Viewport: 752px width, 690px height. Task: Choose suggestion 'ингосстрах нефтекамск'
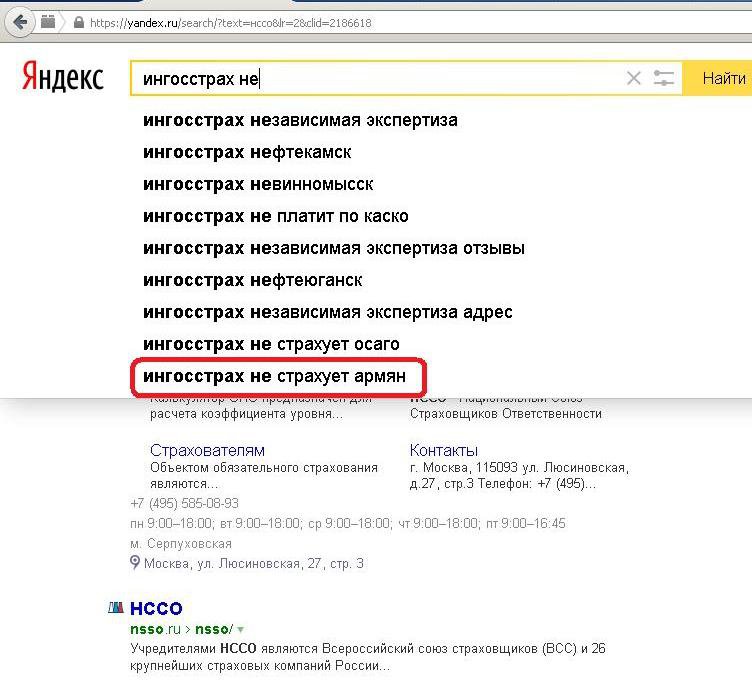coord(247,152)
